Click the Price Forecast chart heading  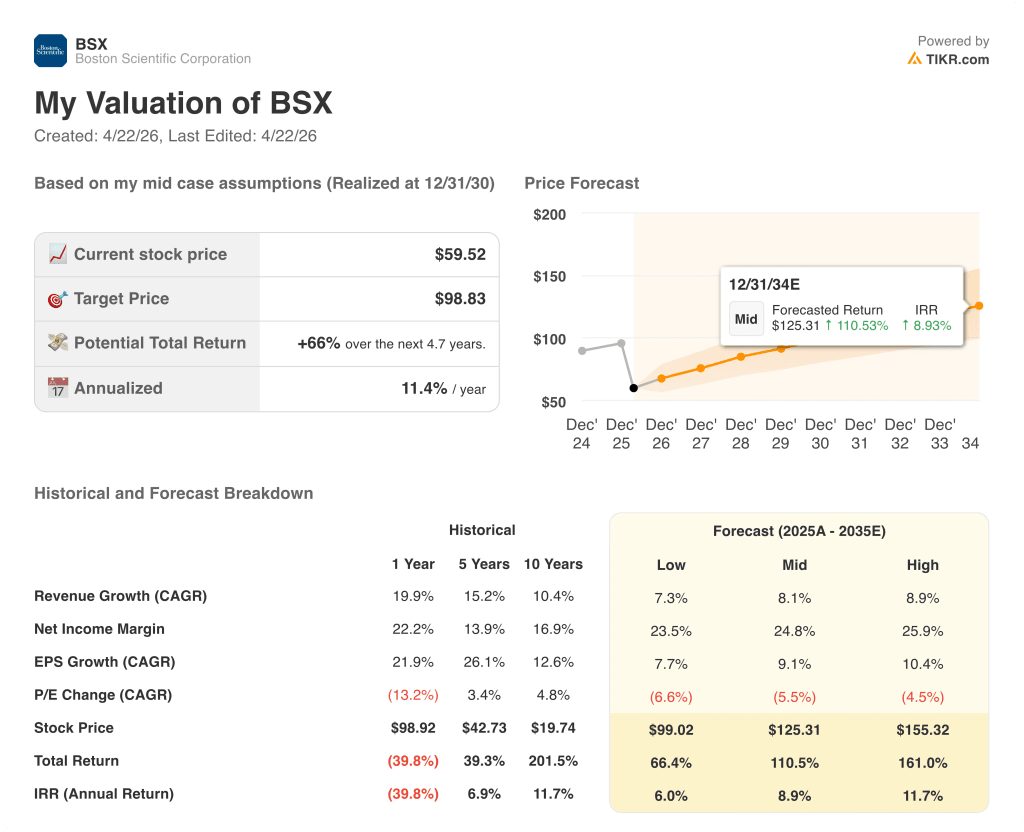click(x=581, y=183)
